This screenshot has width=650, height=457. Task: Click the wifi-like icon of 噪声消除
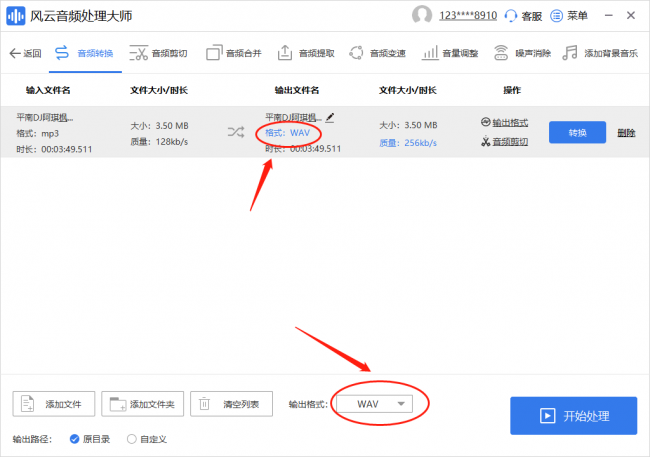click(501, 53)
